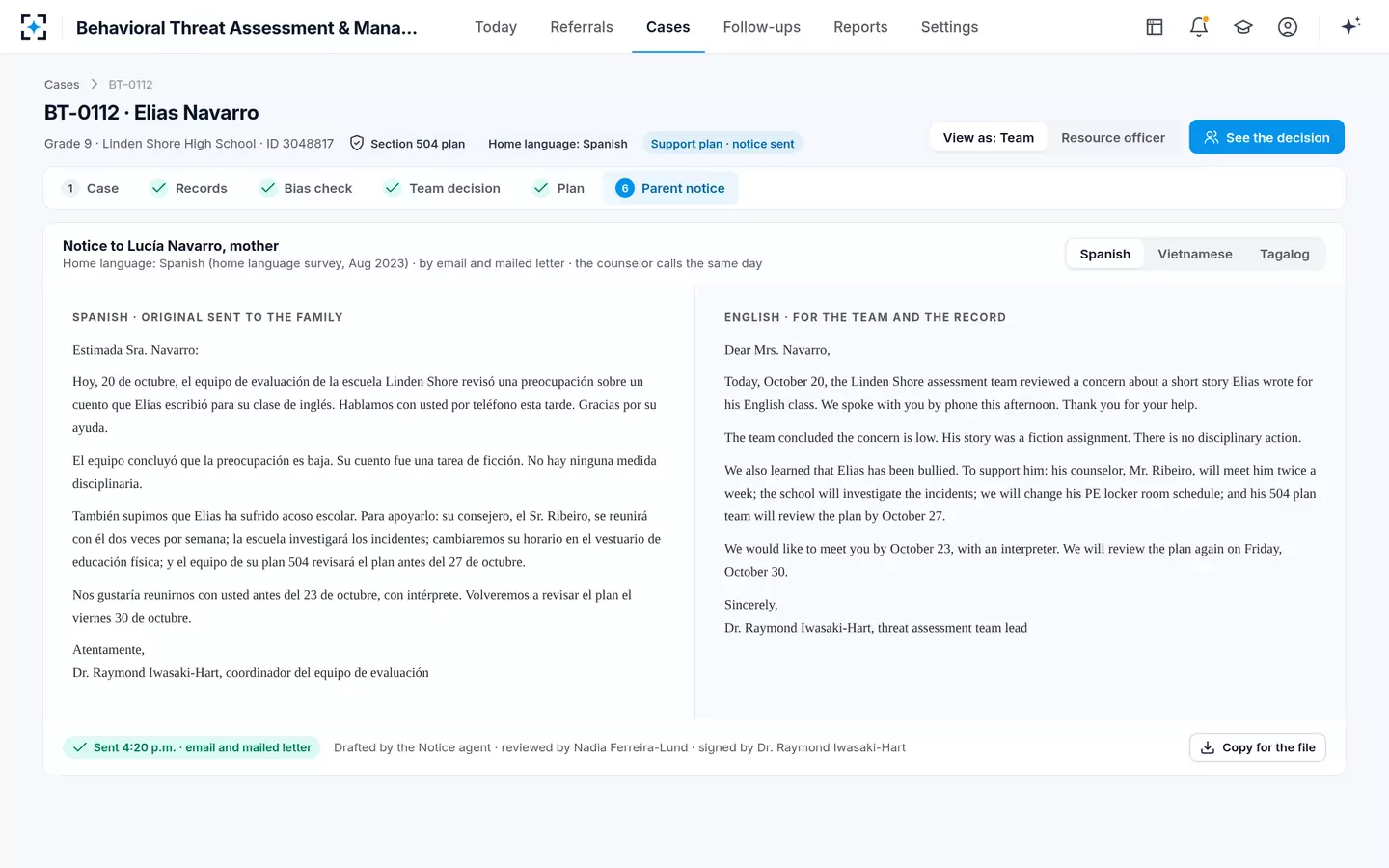
Task: Open the training graduation cap icon
Action: click(1243, 27)
